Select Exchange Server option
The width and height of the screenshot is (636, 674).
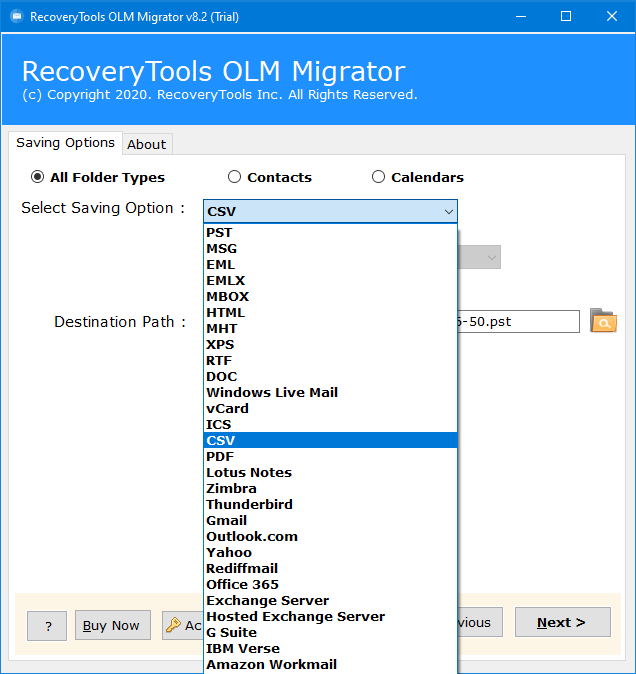point(330,600)
